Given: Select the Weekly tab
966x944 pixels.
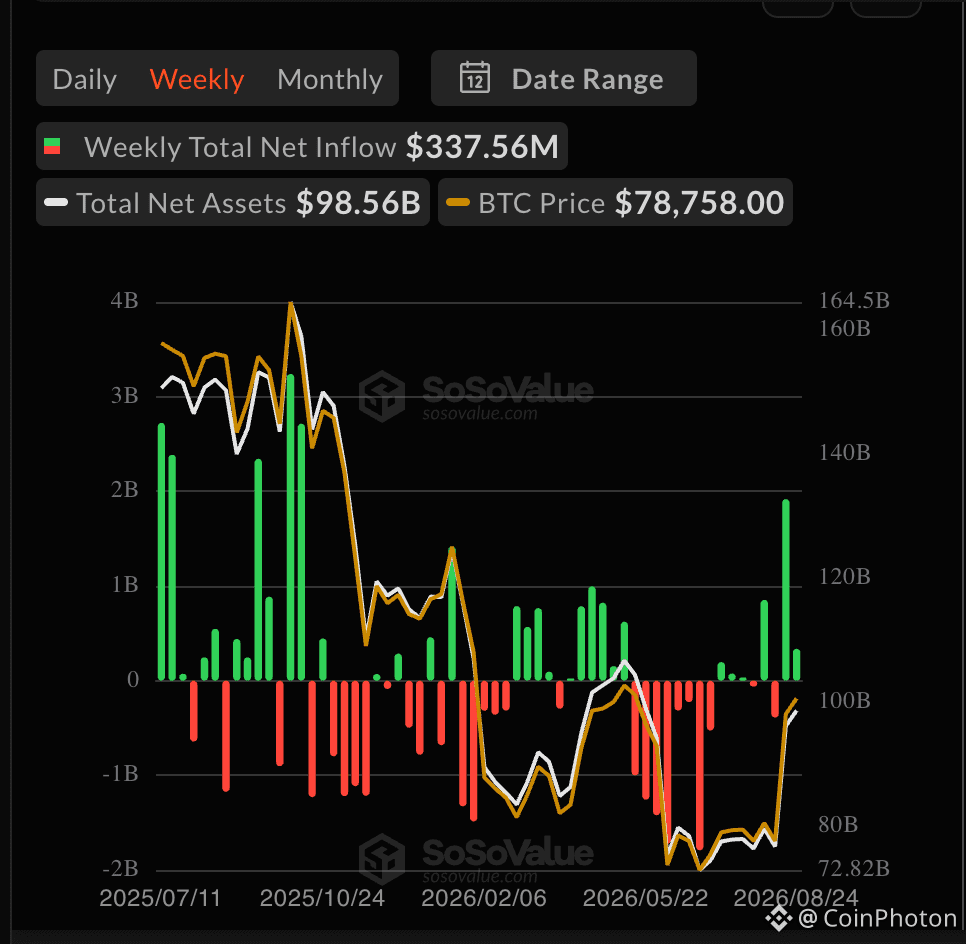Looking at the screenshot, I should pyautogui.click(x=197, y=79).
